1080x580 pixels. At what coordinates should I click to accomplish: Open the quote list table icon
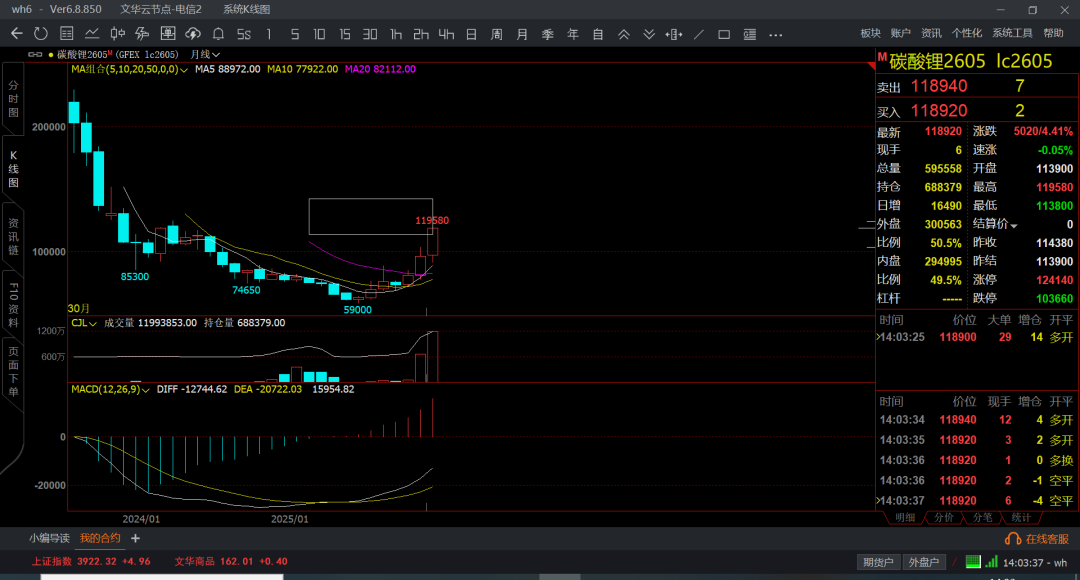click(x=67, y=34)
